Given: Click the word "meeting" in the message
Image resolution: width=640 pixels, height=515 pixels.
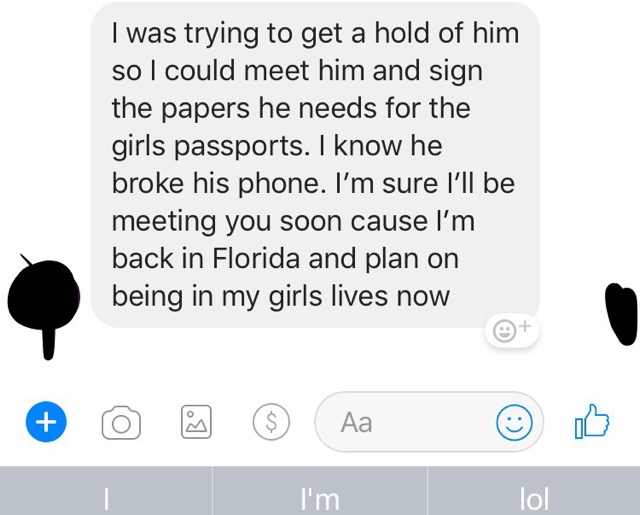Looking at the screenshot, I should [164, 222].
